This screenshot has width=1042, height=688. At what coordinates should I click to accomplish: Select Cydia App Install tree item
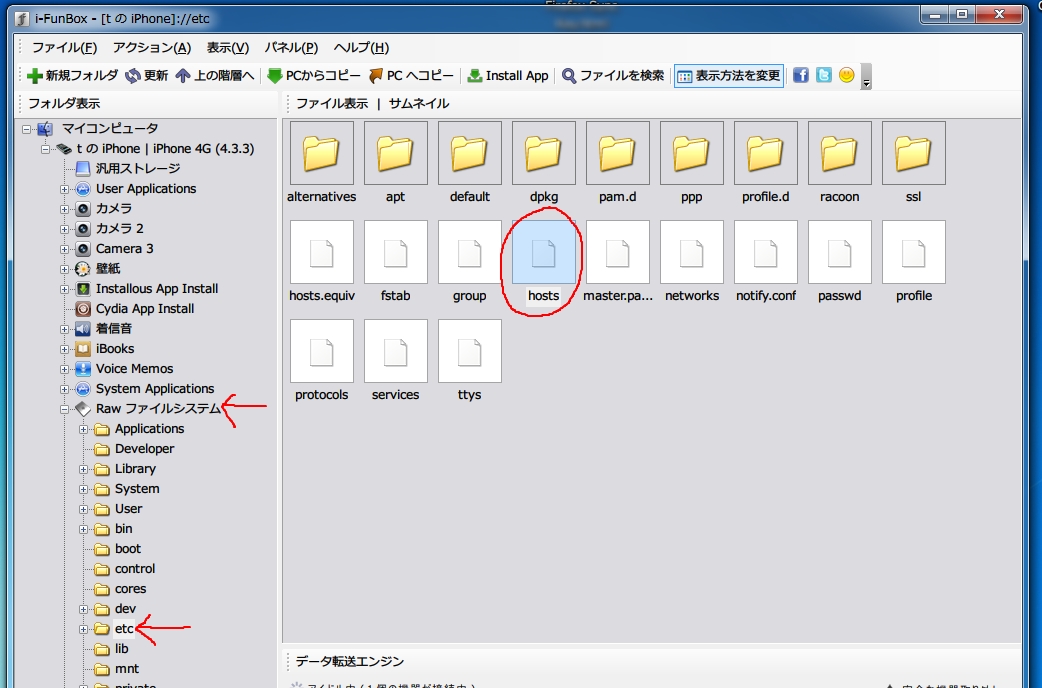145,308
